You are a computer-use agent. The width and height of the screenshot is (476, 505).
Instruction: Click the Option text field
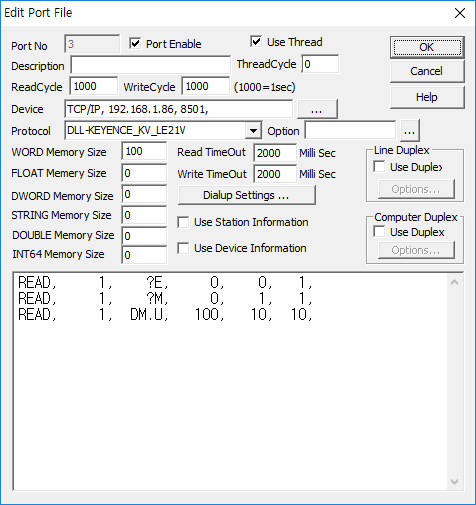351,131
